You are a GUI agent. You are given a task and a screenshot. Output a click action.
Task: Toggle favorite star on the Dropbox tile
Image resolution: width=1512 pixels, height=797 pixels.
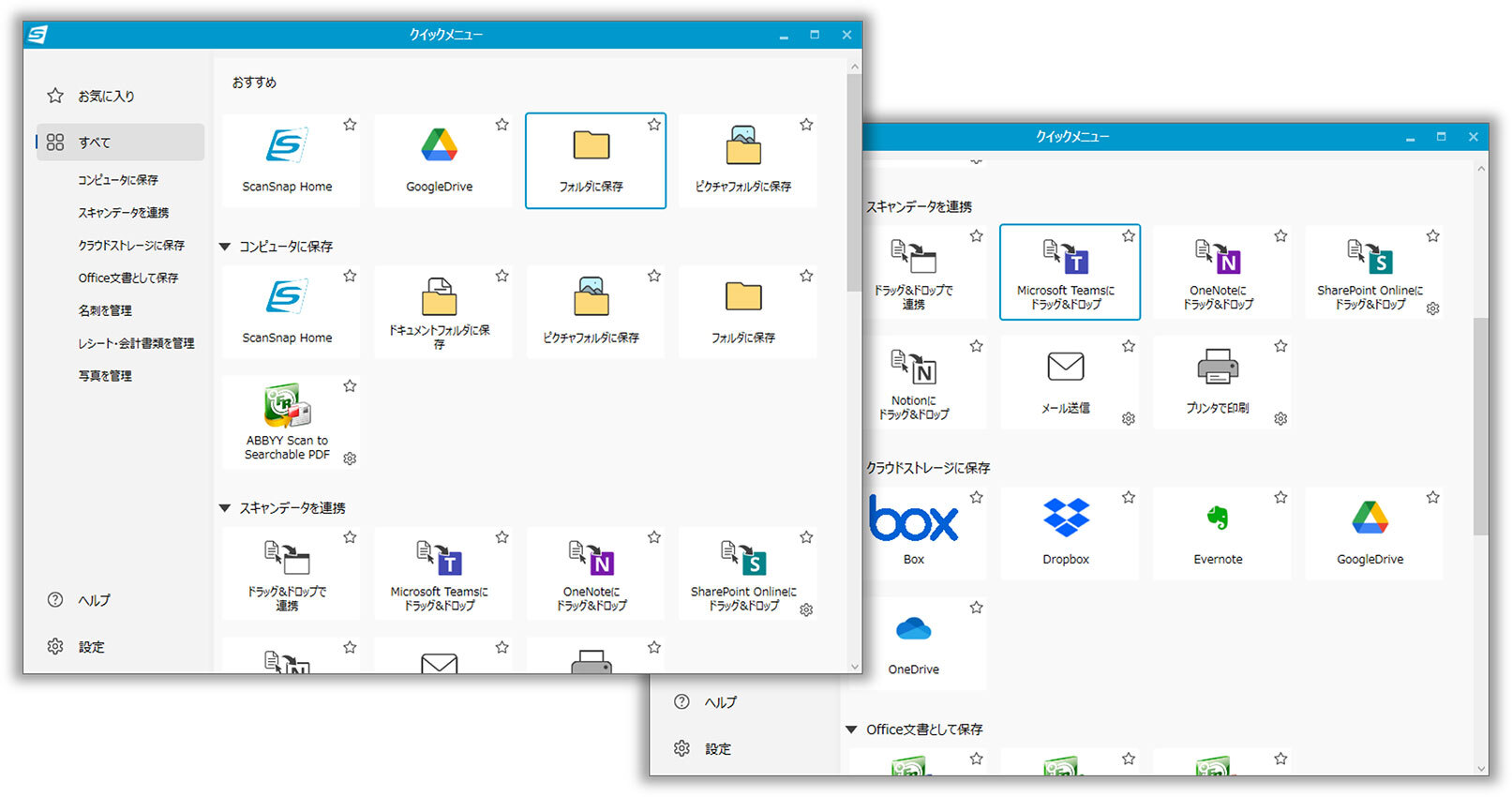pos(1129,498)
